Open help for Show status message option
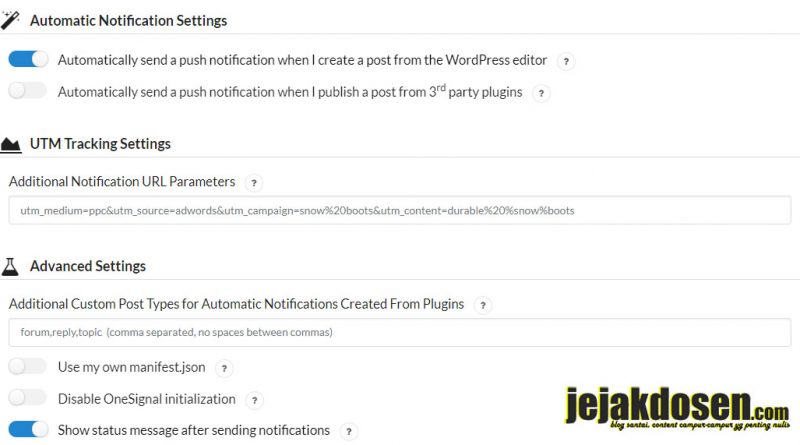 (348, 431)
